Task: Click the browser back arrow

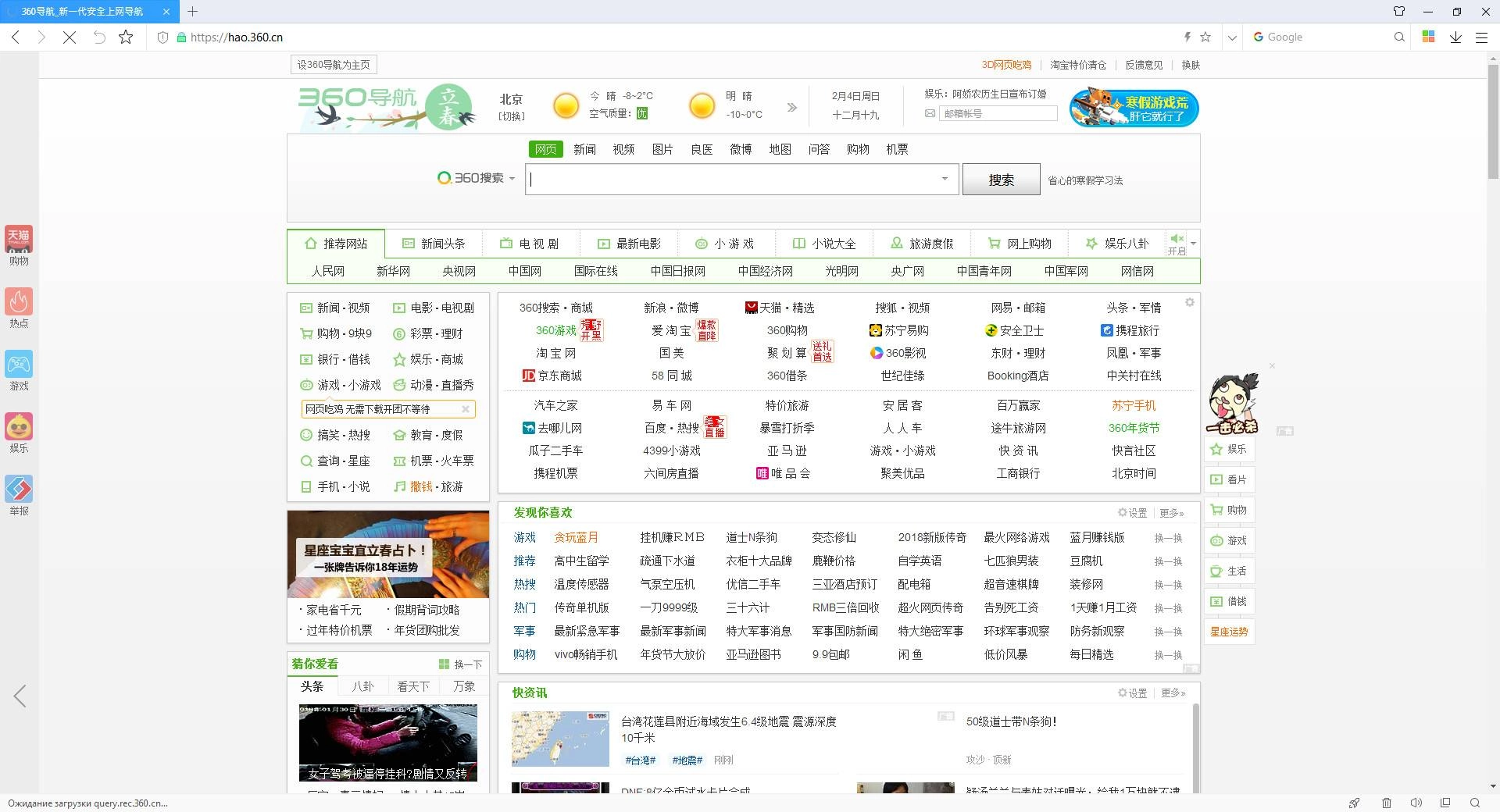Action: pyautogui.click(x=16, y=37)
